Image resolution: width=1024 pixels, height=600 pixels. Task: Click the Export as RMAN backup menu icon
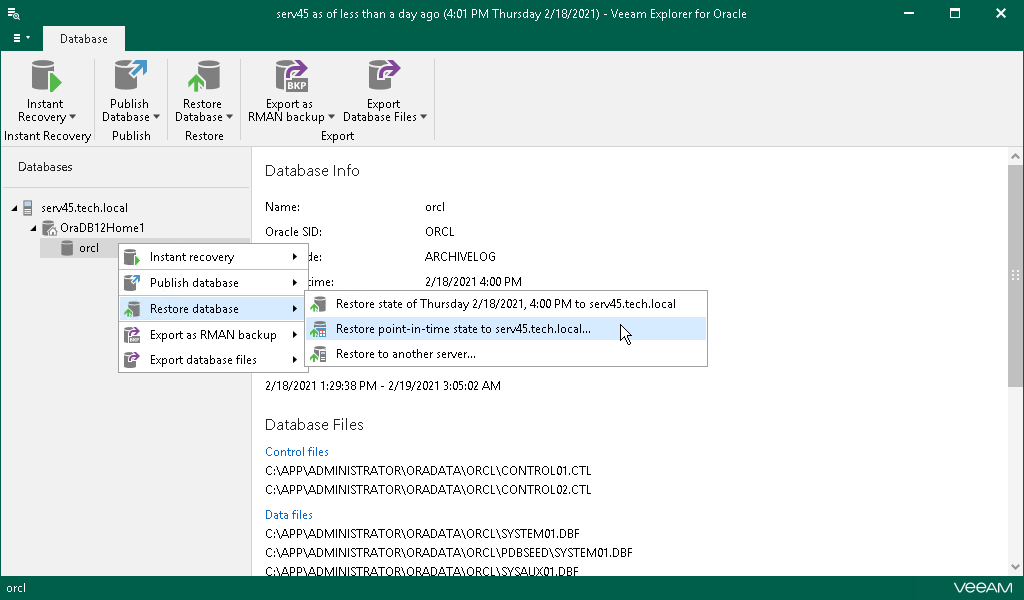point(132,335)
